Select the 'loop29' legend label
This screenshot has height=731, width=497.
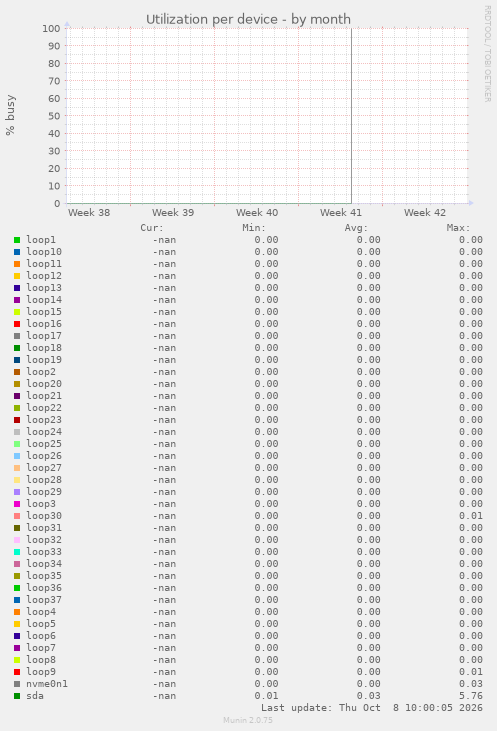click(x=44, y=492)
